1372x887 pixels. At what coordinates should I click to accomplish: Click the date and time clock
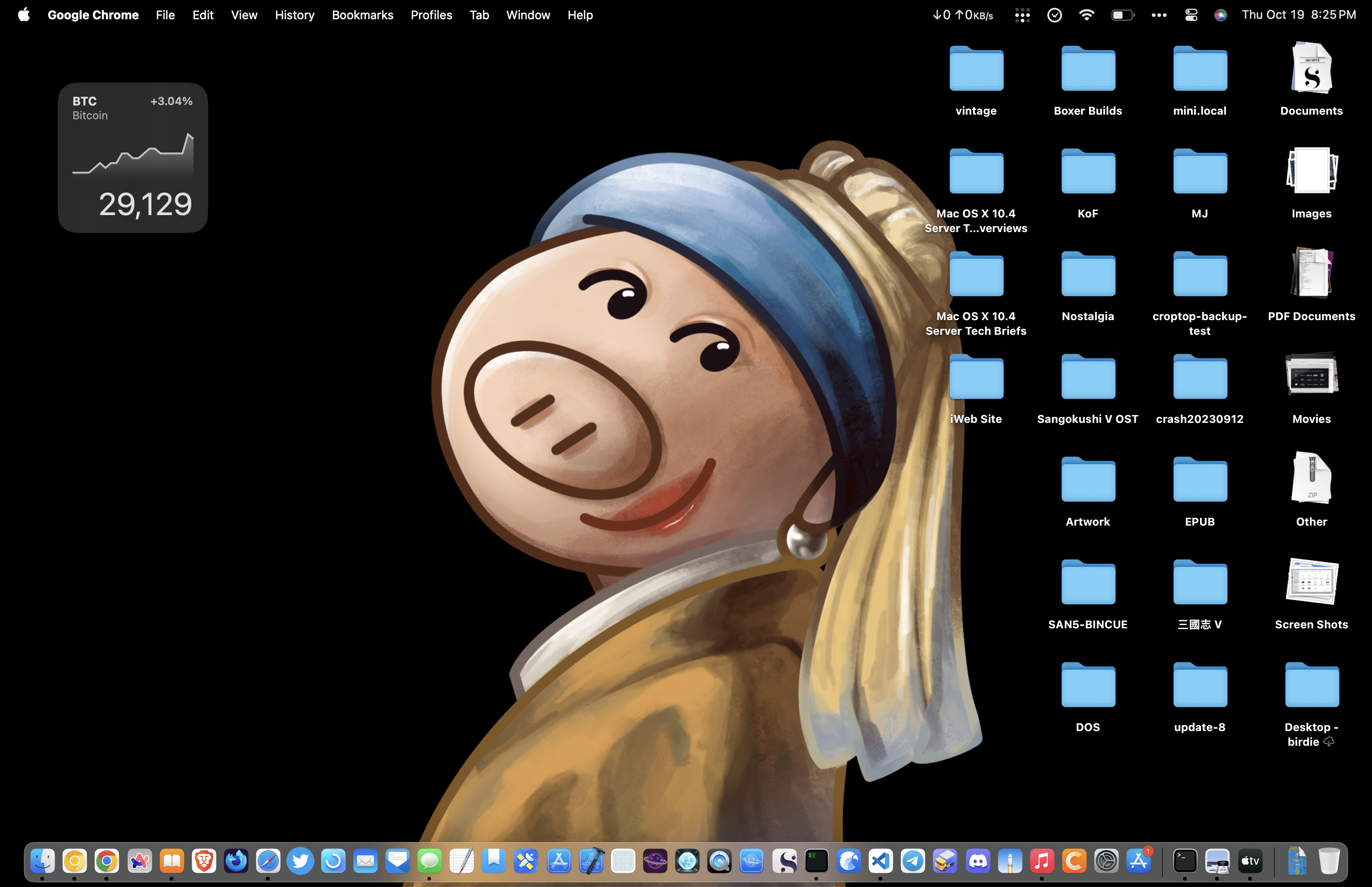[x=1298, y=15]
